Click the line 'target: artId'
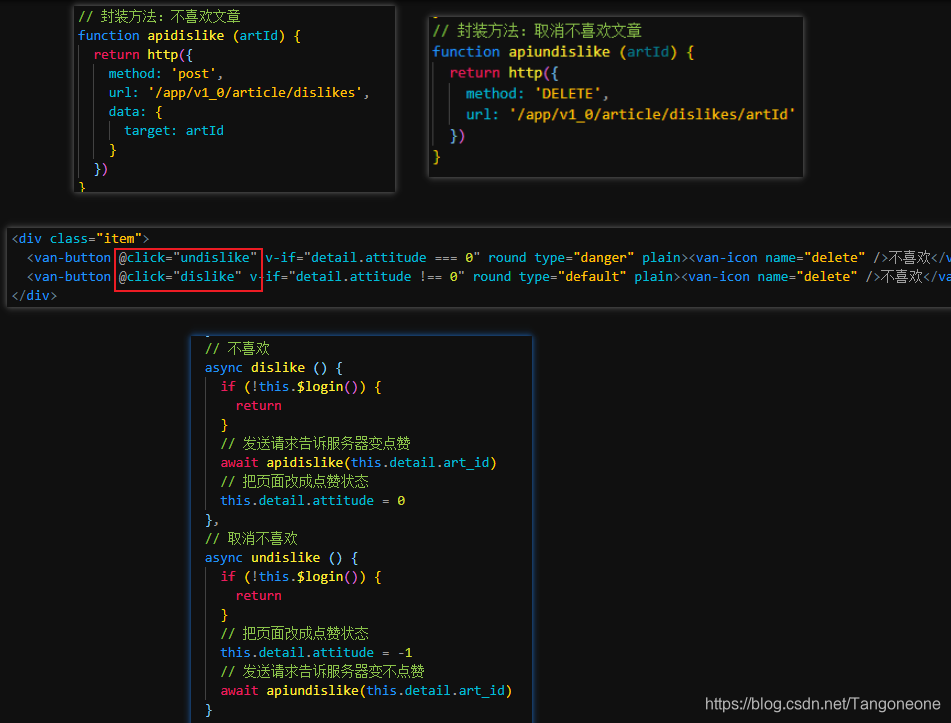 click(174, 131)
